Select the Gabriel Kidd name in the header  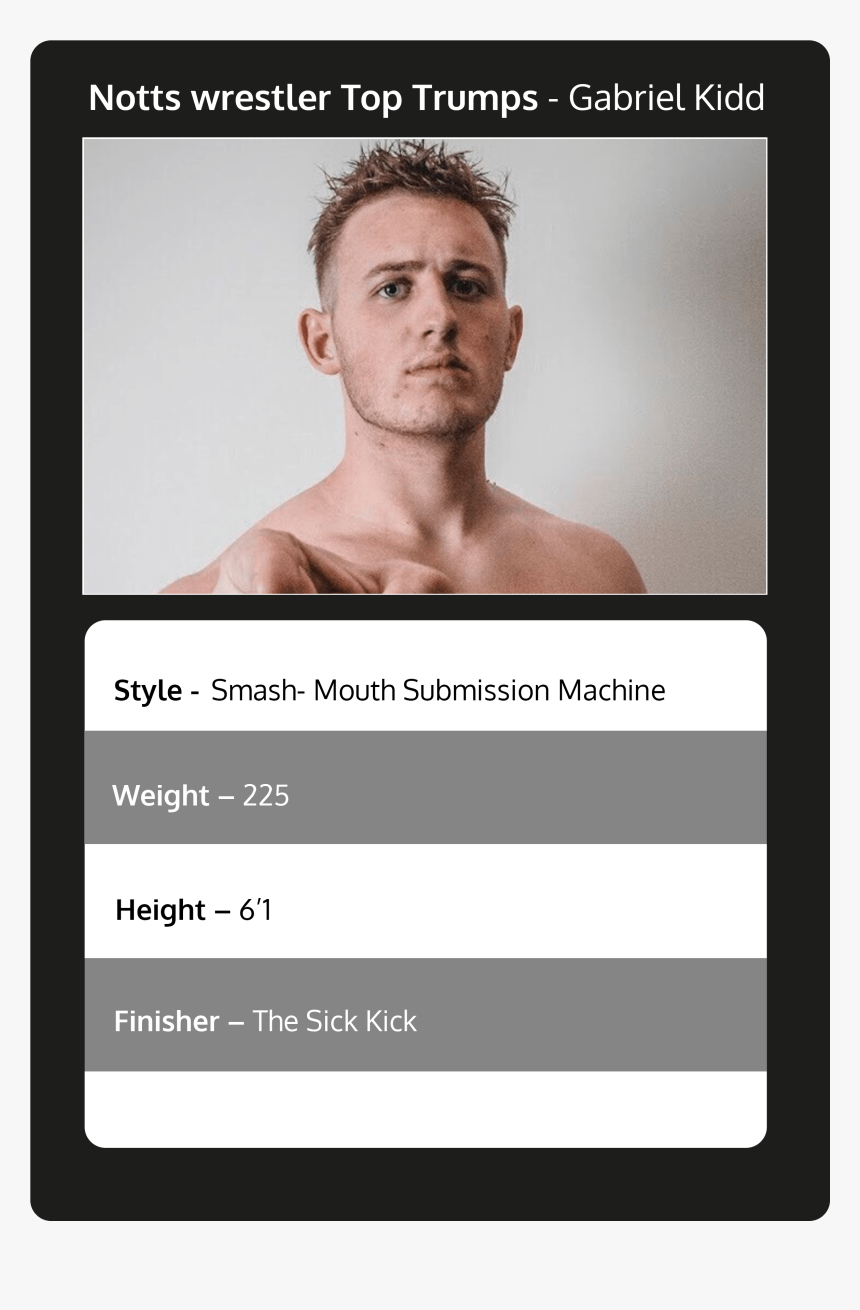pos(666,98)
